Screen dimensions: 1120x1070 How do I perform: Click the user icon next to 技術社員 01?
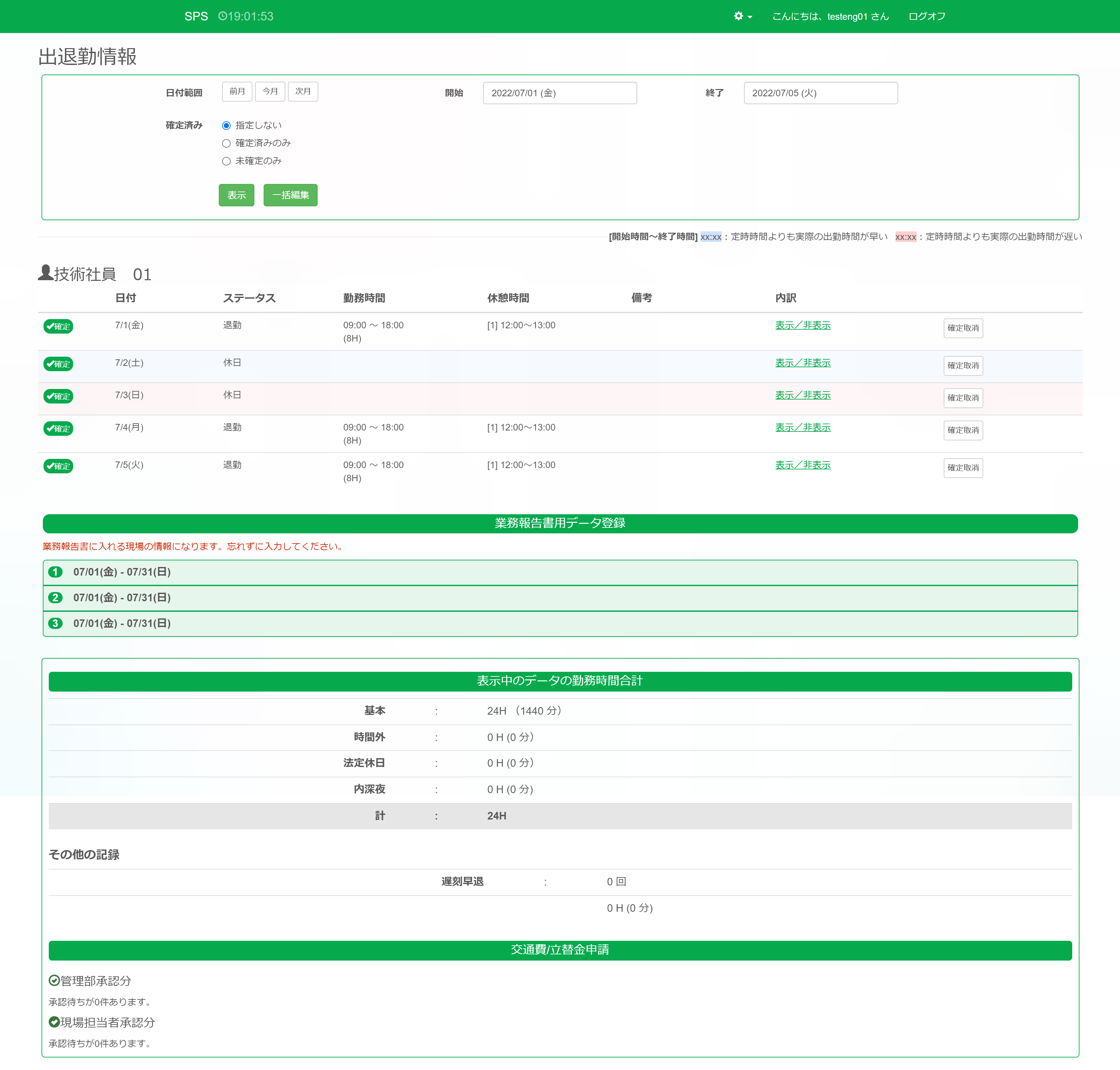[x=45, y=273]
